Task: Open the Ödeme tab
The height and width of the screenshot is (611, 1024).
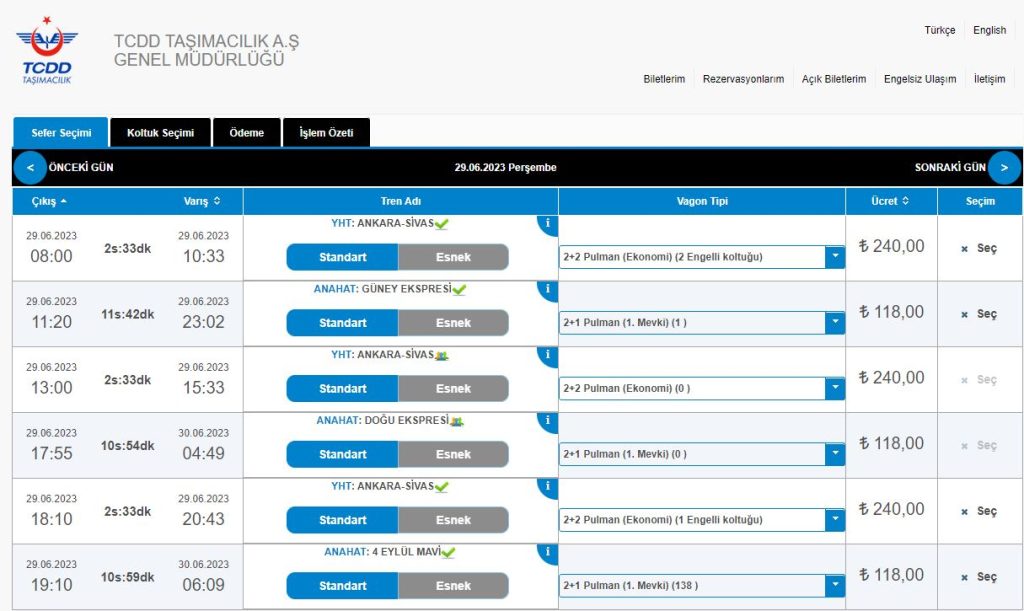Action: 246,133
